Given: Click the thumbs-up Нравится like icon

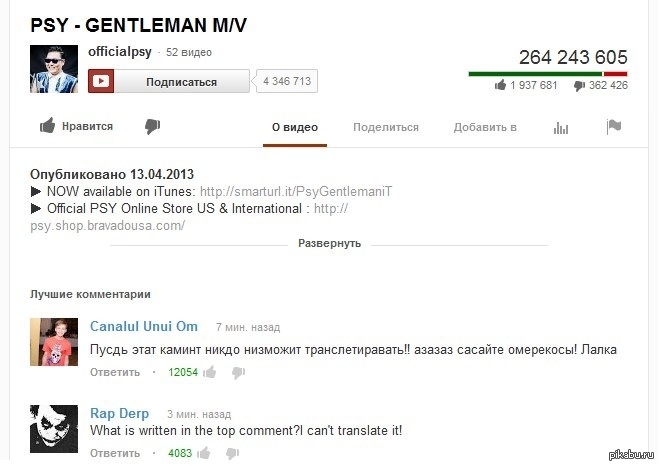Looking at the screenshot, I should pos(47,126).
